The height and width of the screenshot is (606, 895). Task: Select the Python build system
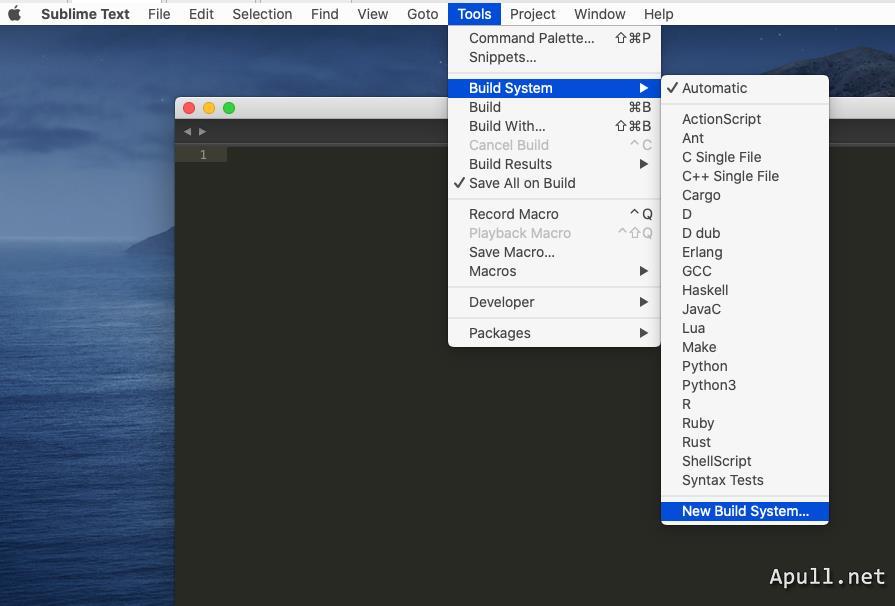pyautogui.click(x=745, y=366)
